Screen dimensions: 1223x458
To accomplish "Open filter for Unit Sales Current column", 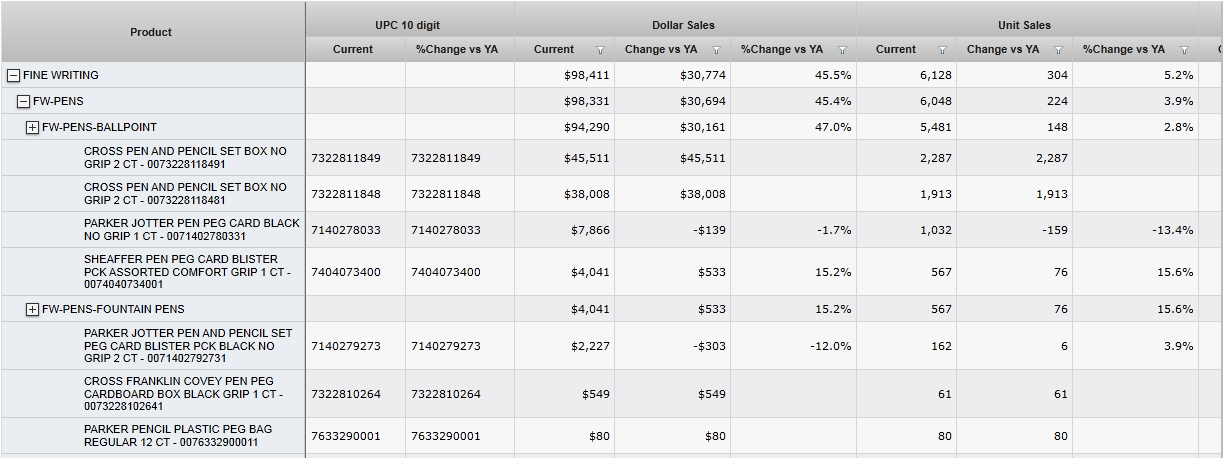I will (942, 50).
